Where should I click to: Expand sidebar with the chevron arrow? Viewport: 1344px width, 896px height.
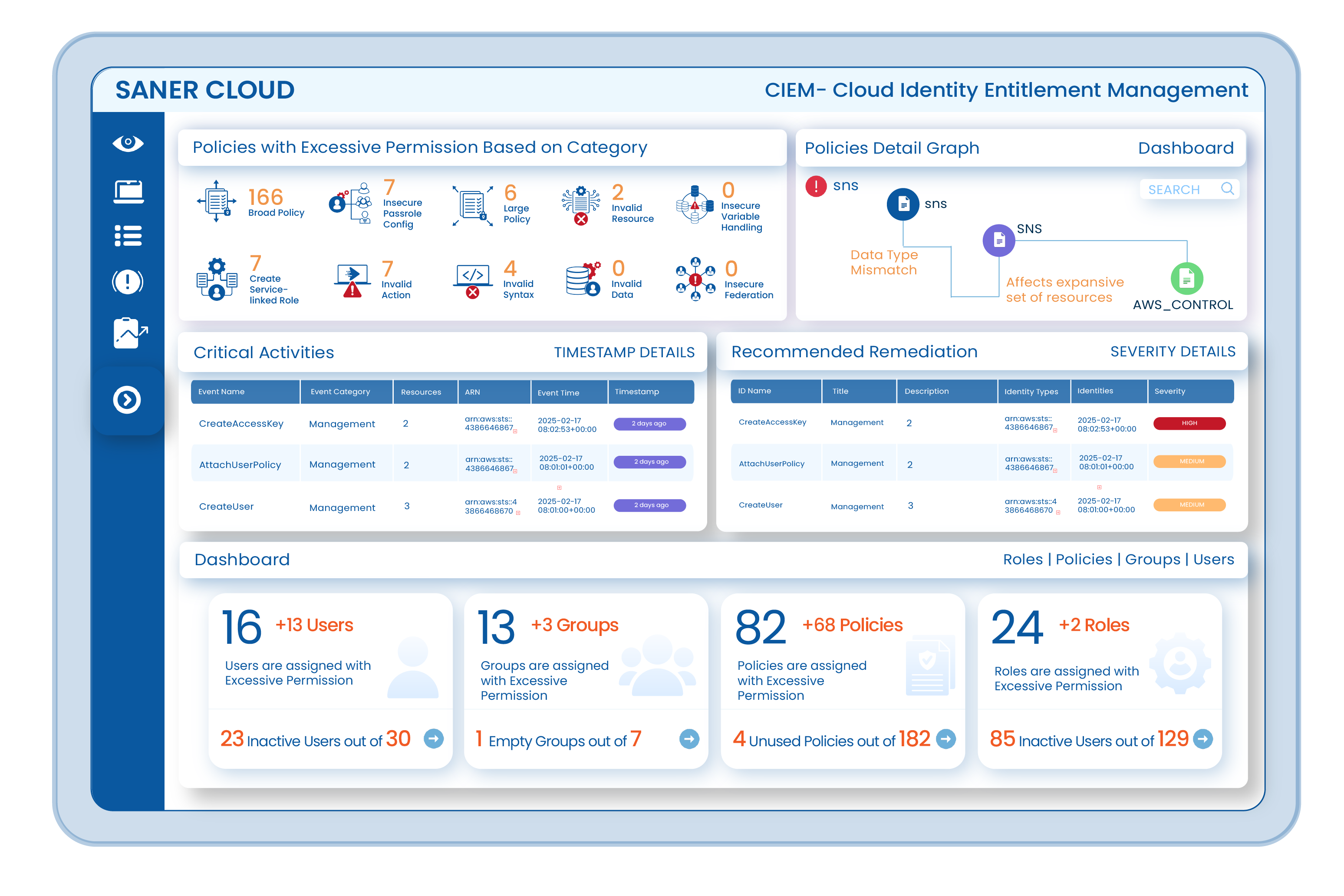pyautogui.click(x=127, y=399)
